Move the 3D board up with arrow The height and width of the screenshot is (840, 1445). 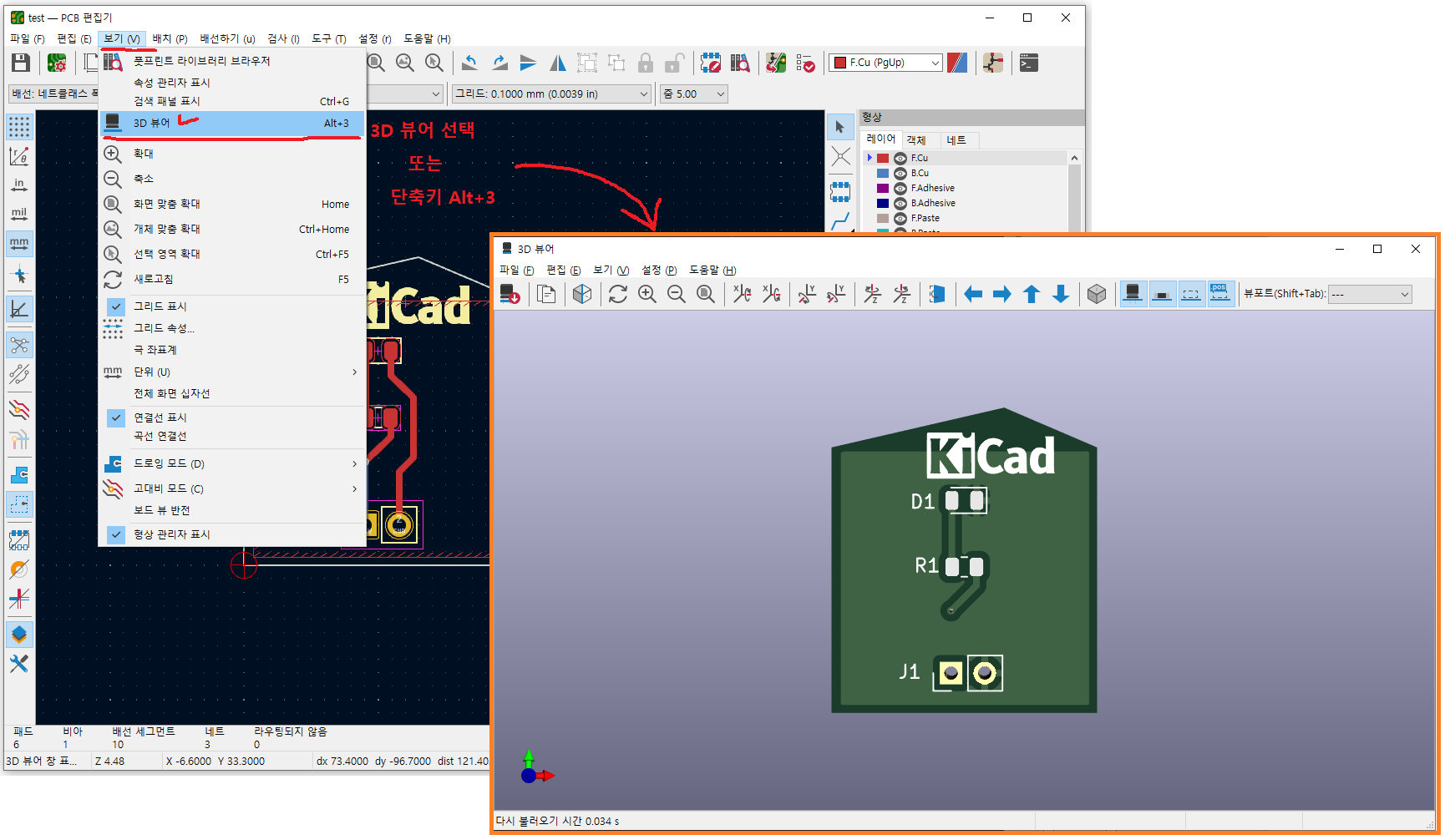click(1032, 294)
